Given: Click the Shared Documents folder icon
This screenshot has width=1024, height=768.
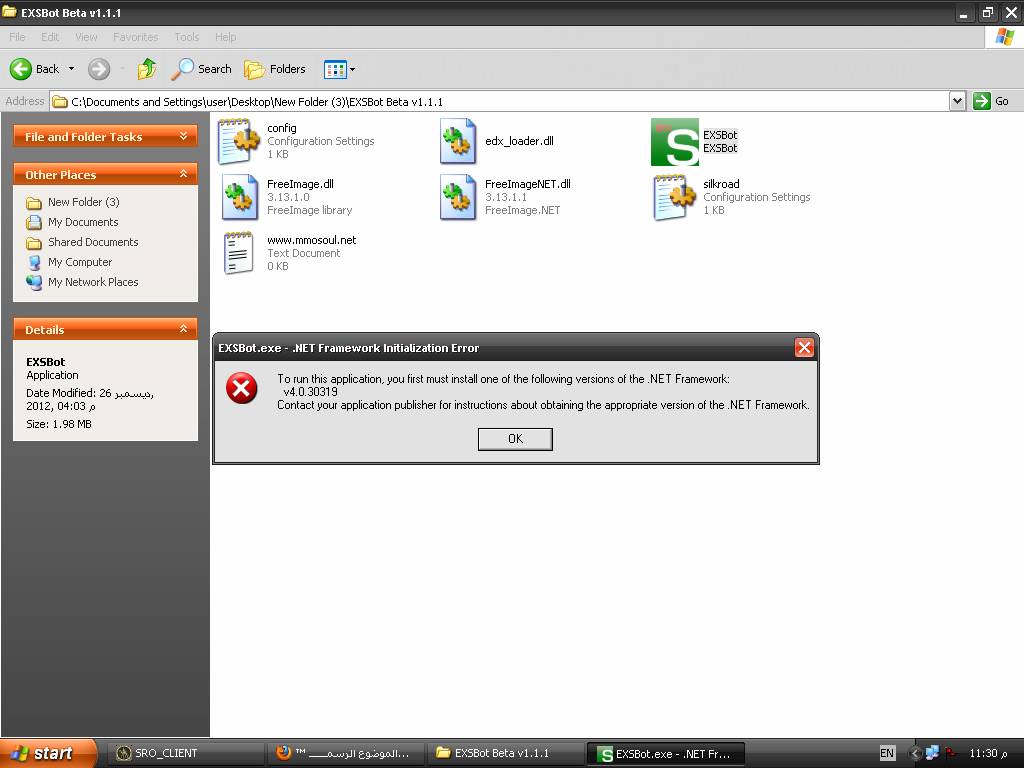Looking at the screenshot, I should pyautogui.click(x=34, y=243).
